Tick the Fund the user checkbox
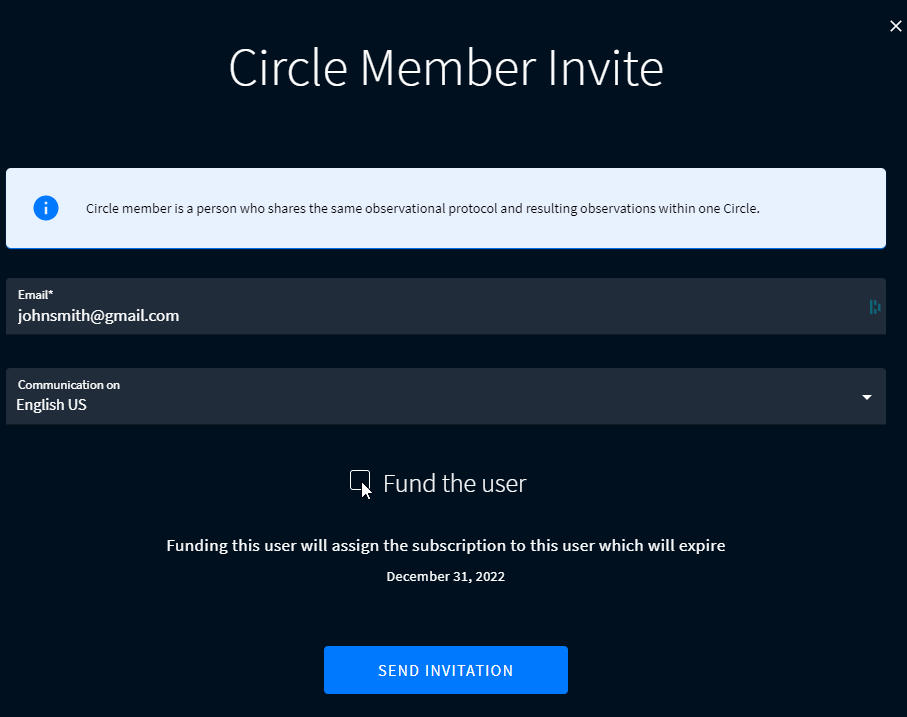The width and height of the screenshot is (907, 717). coord(360,481)
